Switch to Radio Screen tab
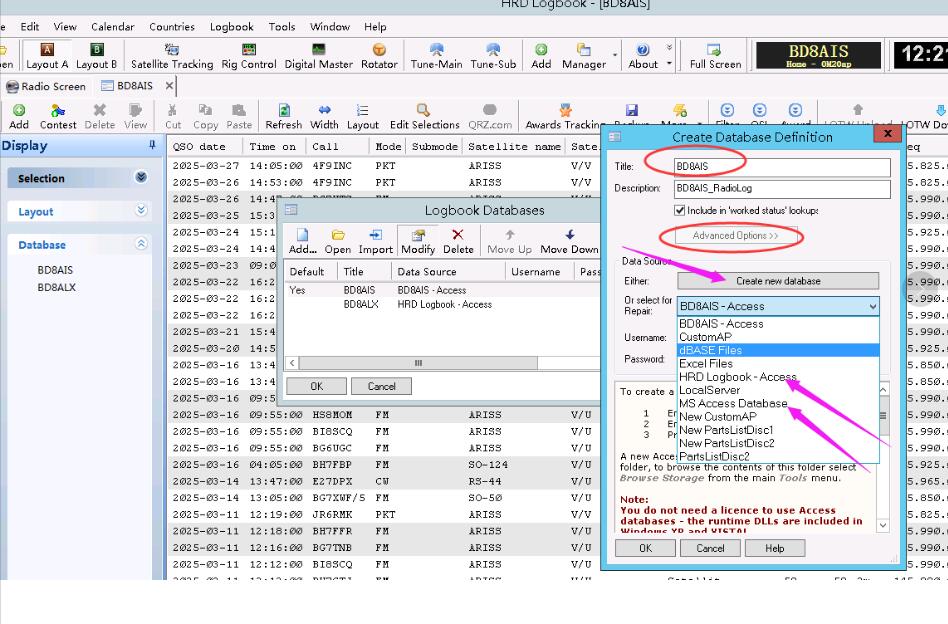Viewport: 948px width, 624px height. pyautogui.click(x=46, y=86)
